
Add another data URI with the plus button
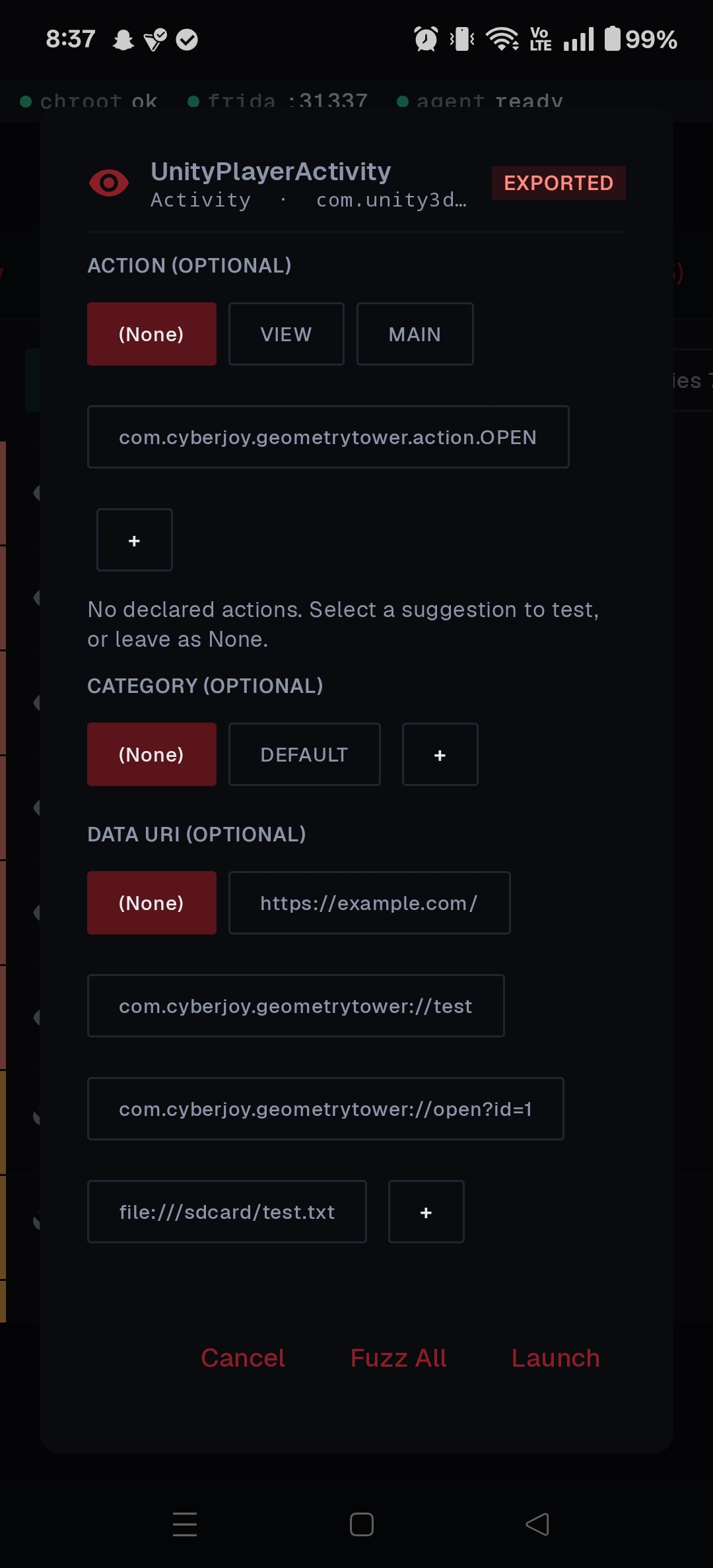point(426,1212)
